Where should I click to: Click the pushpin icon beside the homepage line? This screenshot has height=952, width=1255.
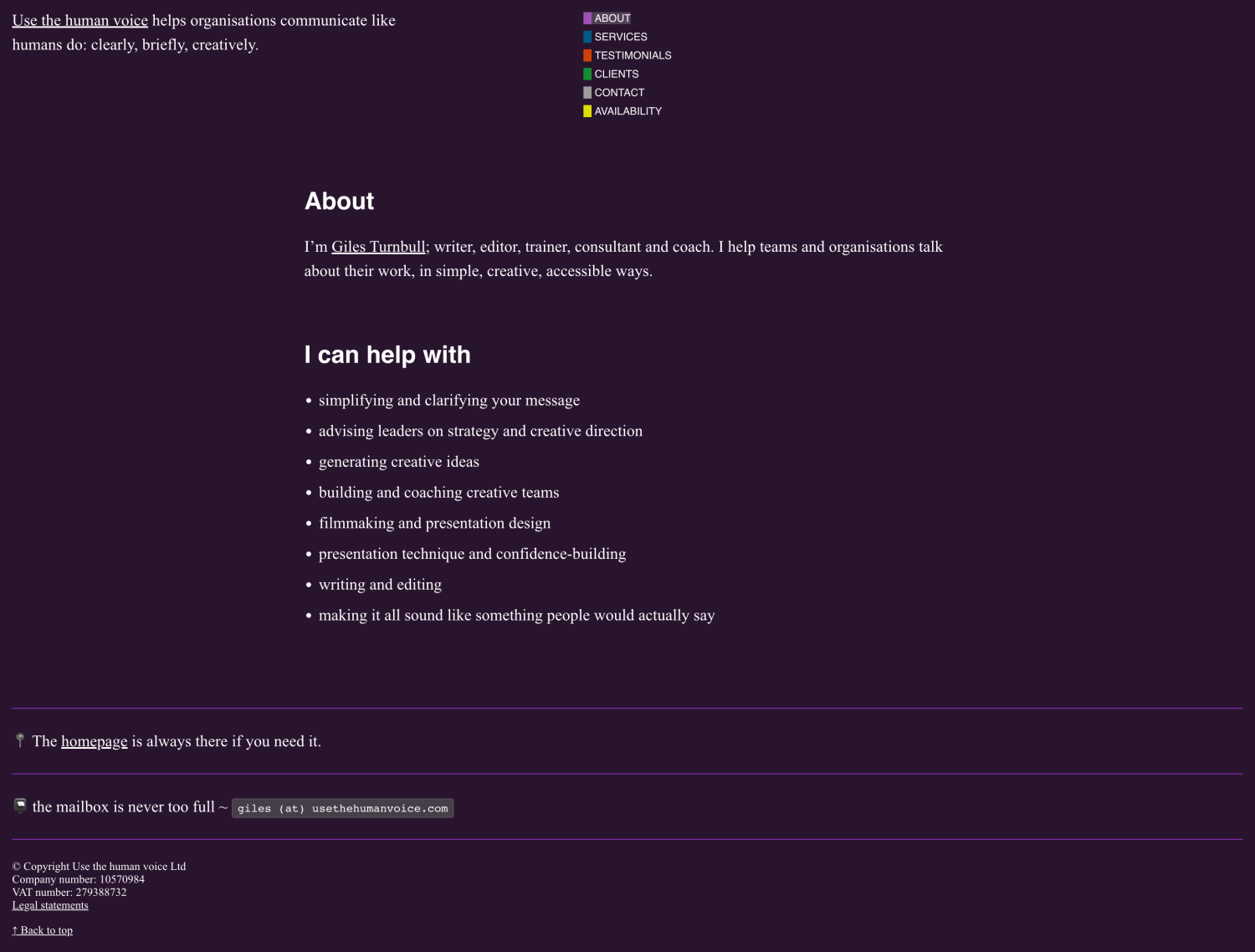[20, 740]
